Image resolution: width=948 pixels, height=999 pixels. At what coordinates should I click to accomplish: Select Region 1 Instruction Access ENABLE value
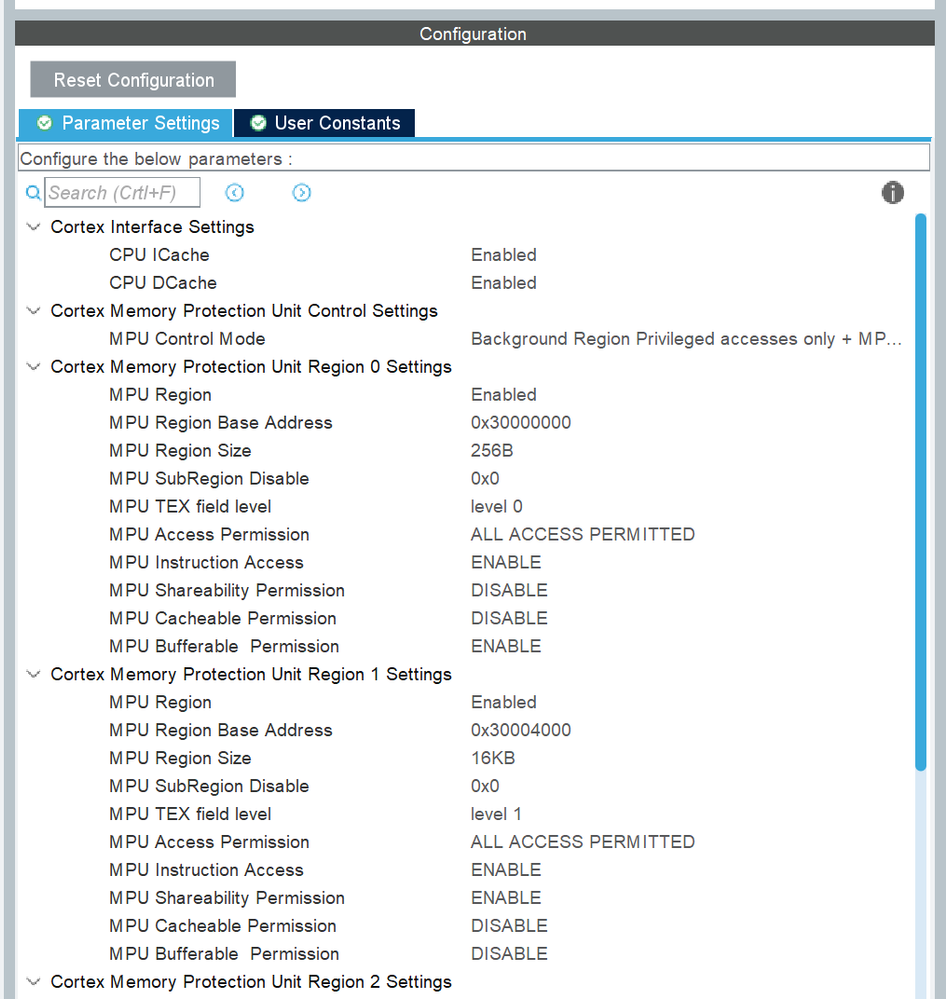click(506, 870)
